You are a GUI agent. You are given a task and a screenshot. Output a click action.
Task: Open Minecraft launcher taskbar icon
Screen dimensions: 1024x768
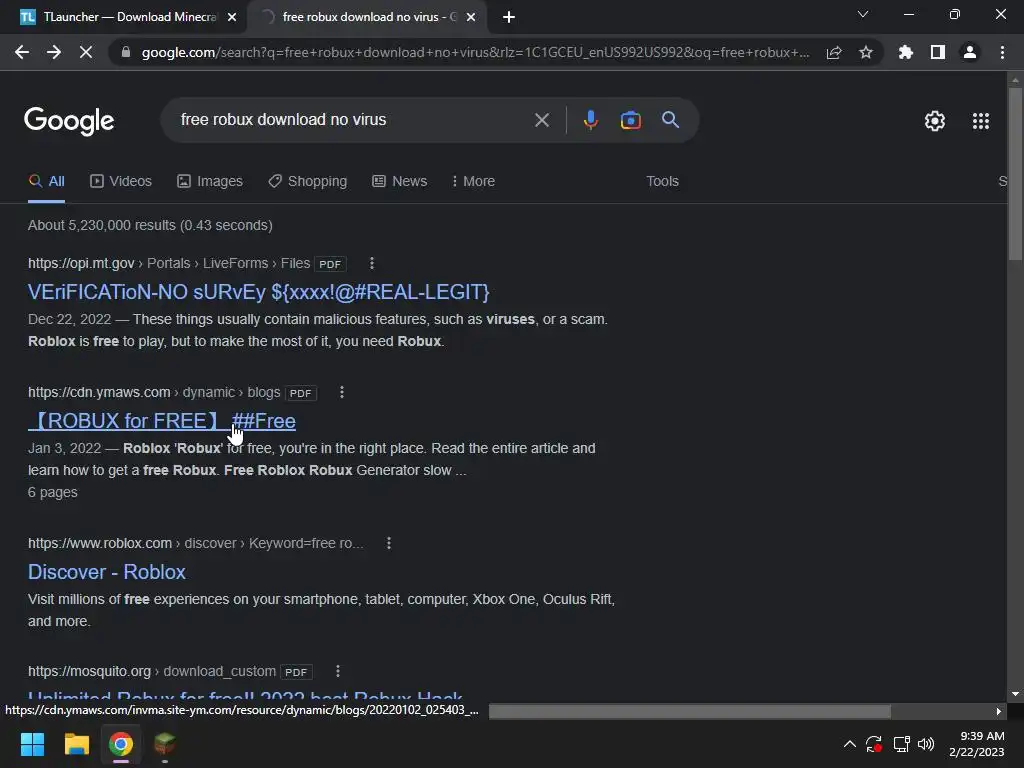165,744
